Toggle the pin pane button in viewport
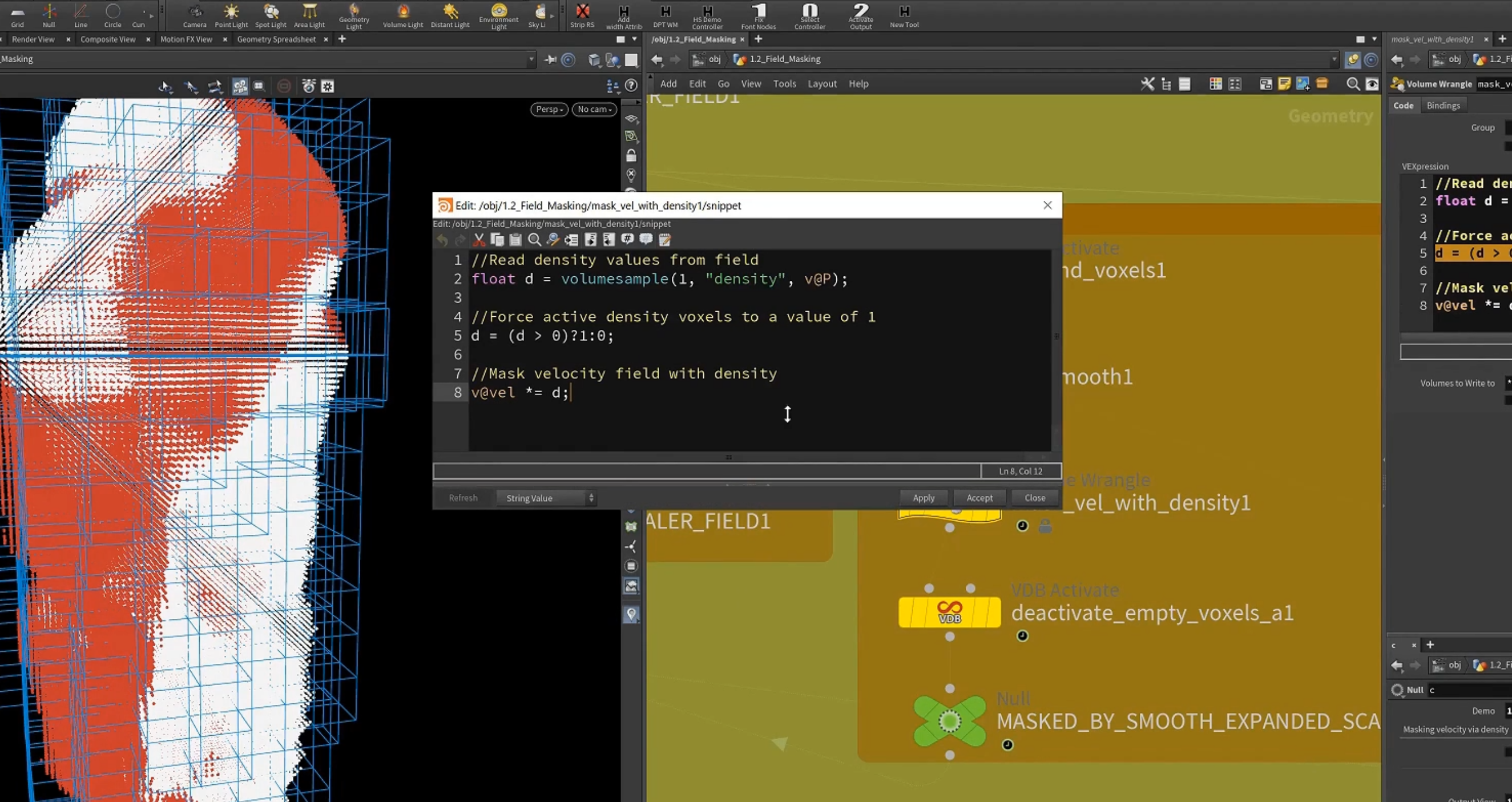Screen dimensions: 1512x802 [551, 59]
